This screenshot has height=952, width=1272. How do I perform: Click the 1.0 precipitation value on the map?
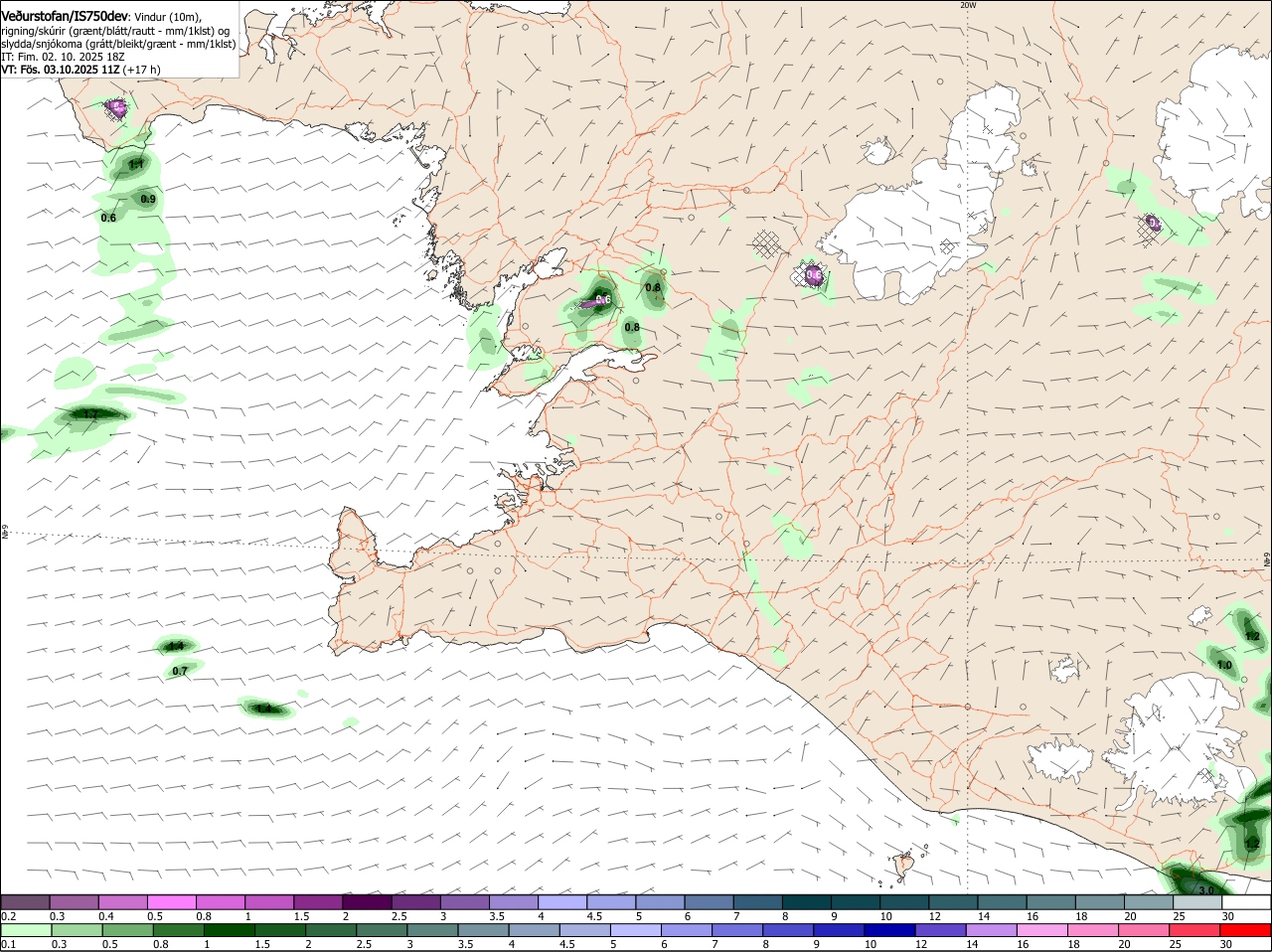1224,665
